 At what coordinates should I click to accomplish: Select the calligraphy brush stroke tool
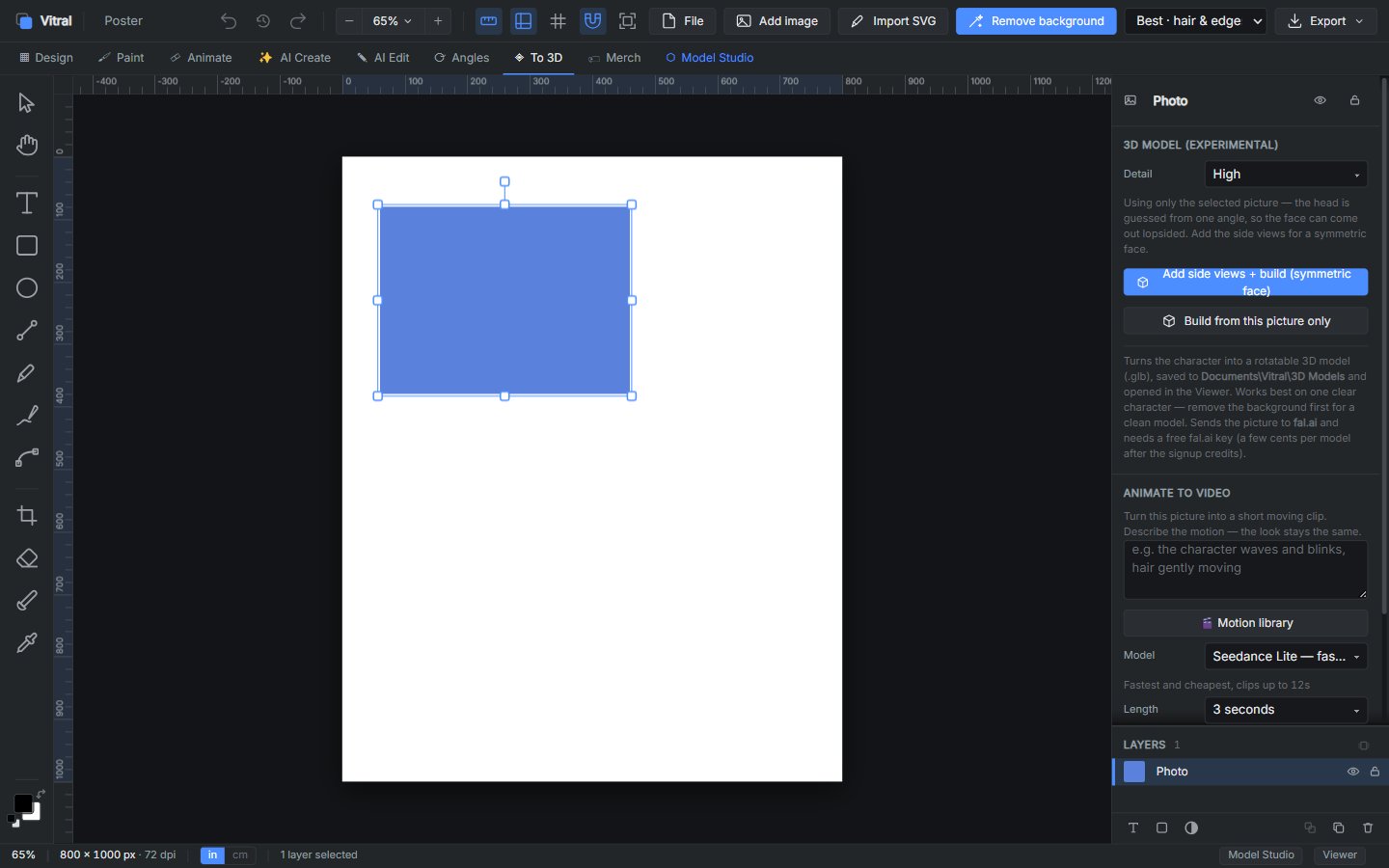(27, 416)
